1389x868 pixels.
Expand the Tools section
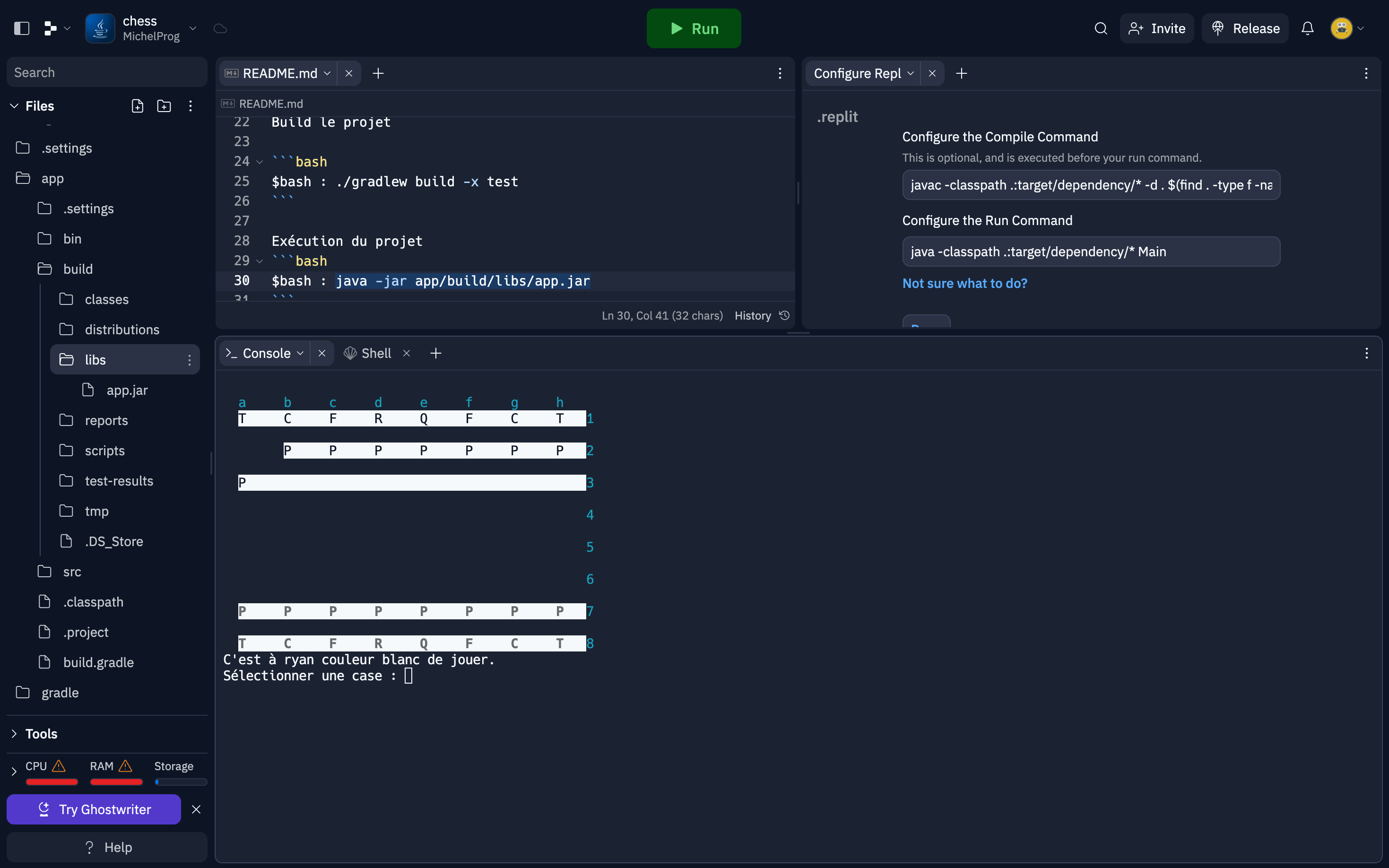[14, 734]
